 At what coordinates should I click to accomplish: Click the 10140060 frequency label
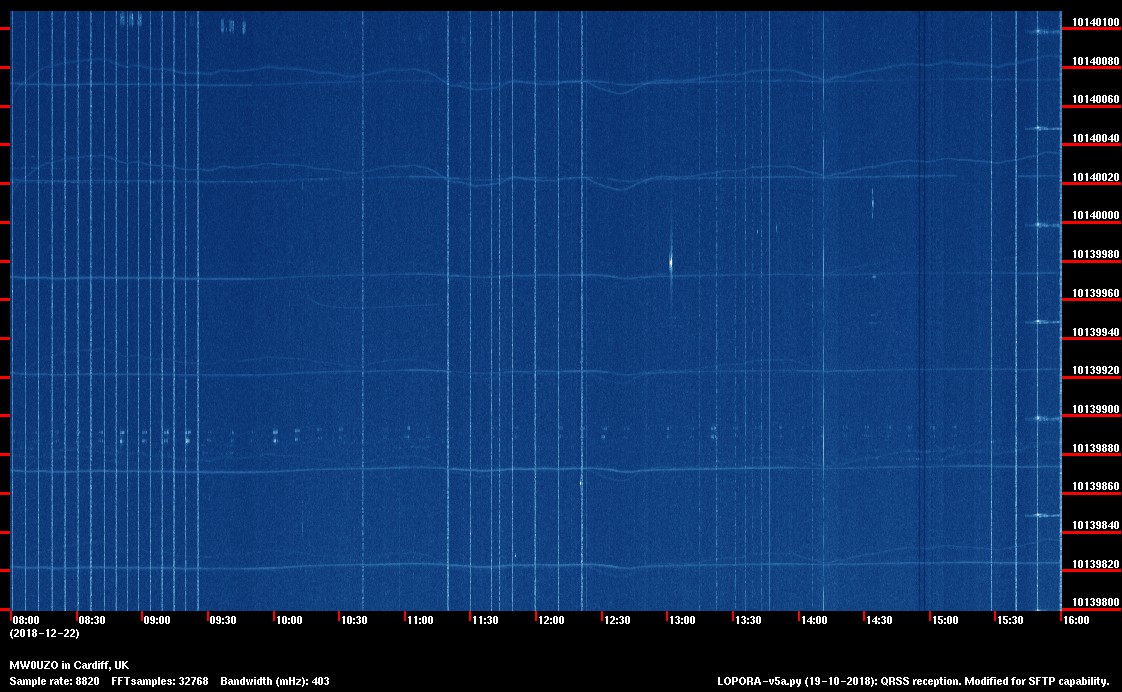[x=1095, y=100]
